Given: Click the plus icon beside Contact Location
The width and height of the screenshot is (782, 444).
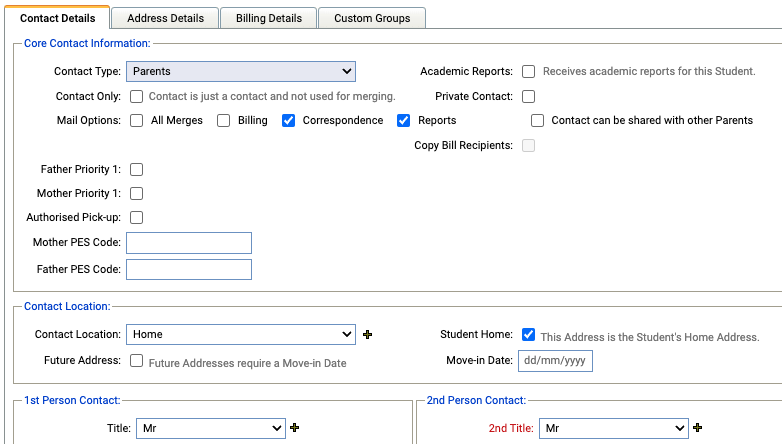Looking at the screenshot, I should point(368,335).
